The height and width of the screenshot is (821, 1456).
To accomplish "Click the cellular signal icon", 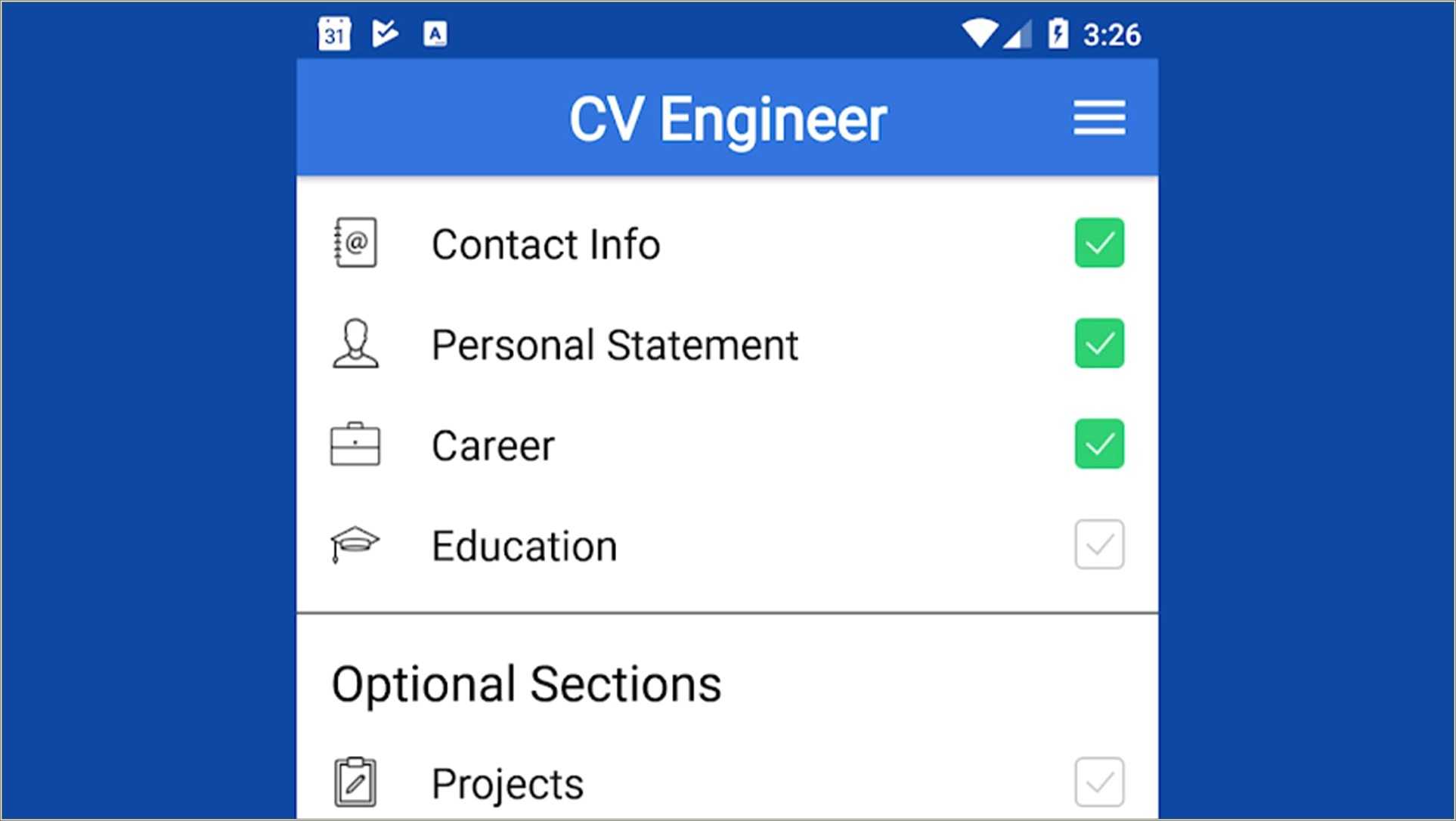I will [x=1020, y=33].
